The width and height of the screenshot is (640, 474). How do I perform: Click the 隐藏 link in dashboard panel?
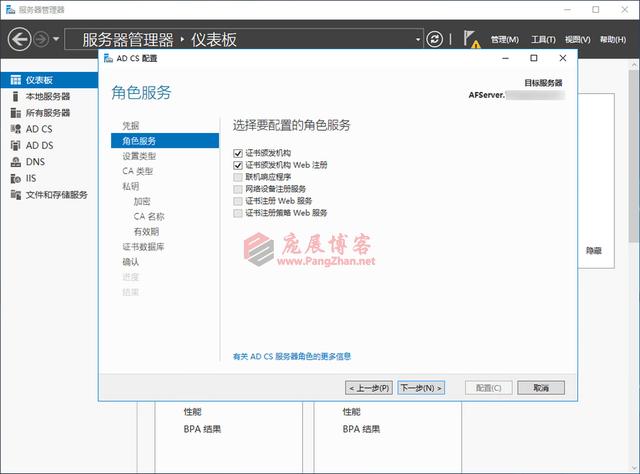coord(593,250)
